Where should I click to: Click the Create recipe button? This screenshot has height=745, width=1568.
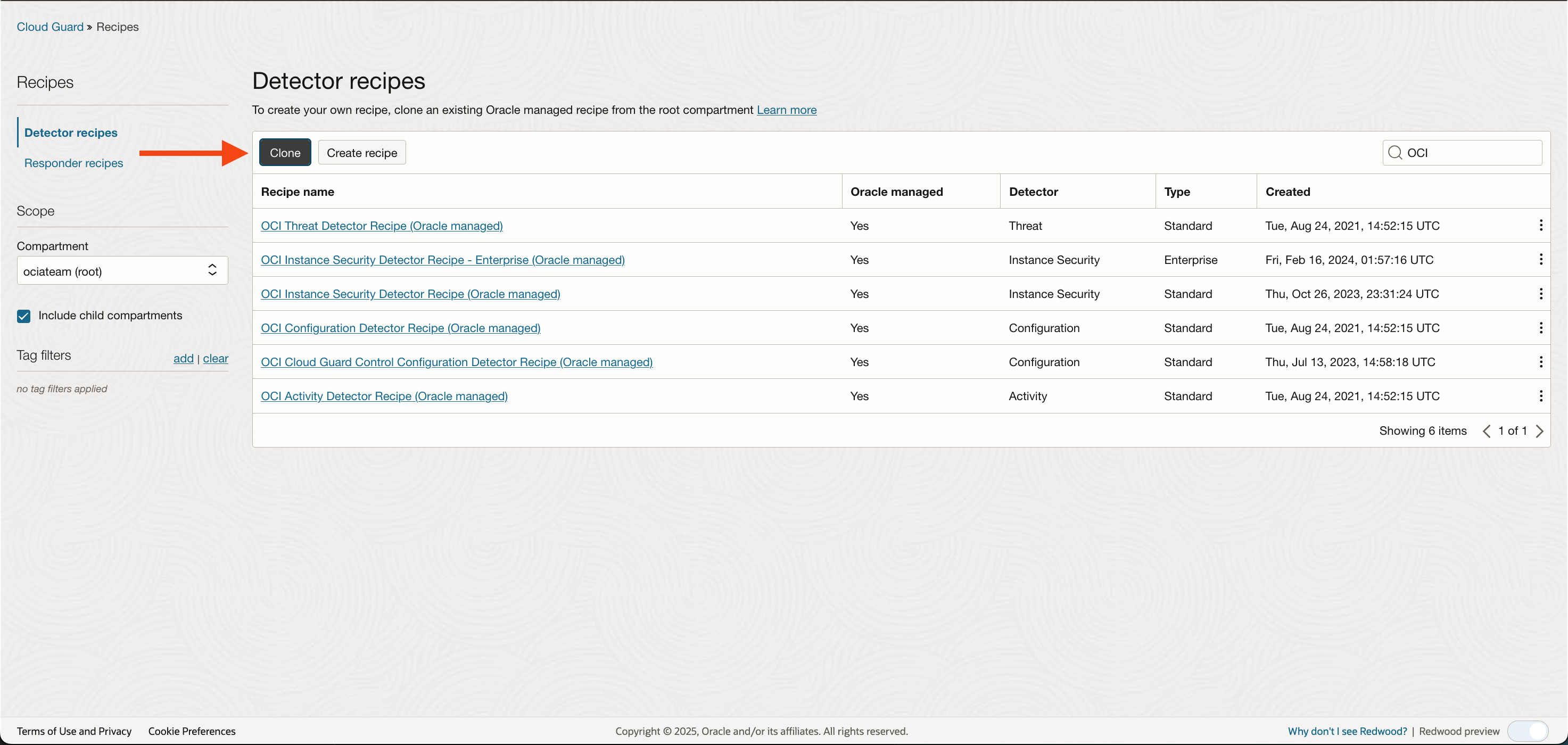tap(361, 153)
